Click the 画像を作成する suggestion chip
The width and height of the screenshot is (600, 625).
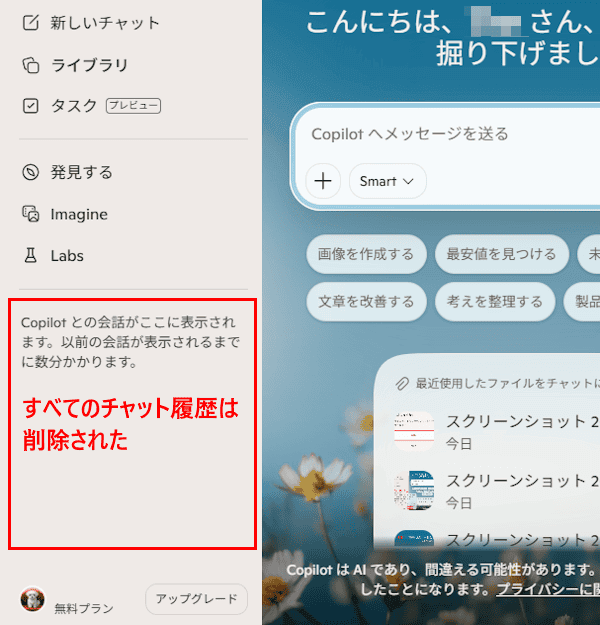pyautogui.click(x=366, y=254)
